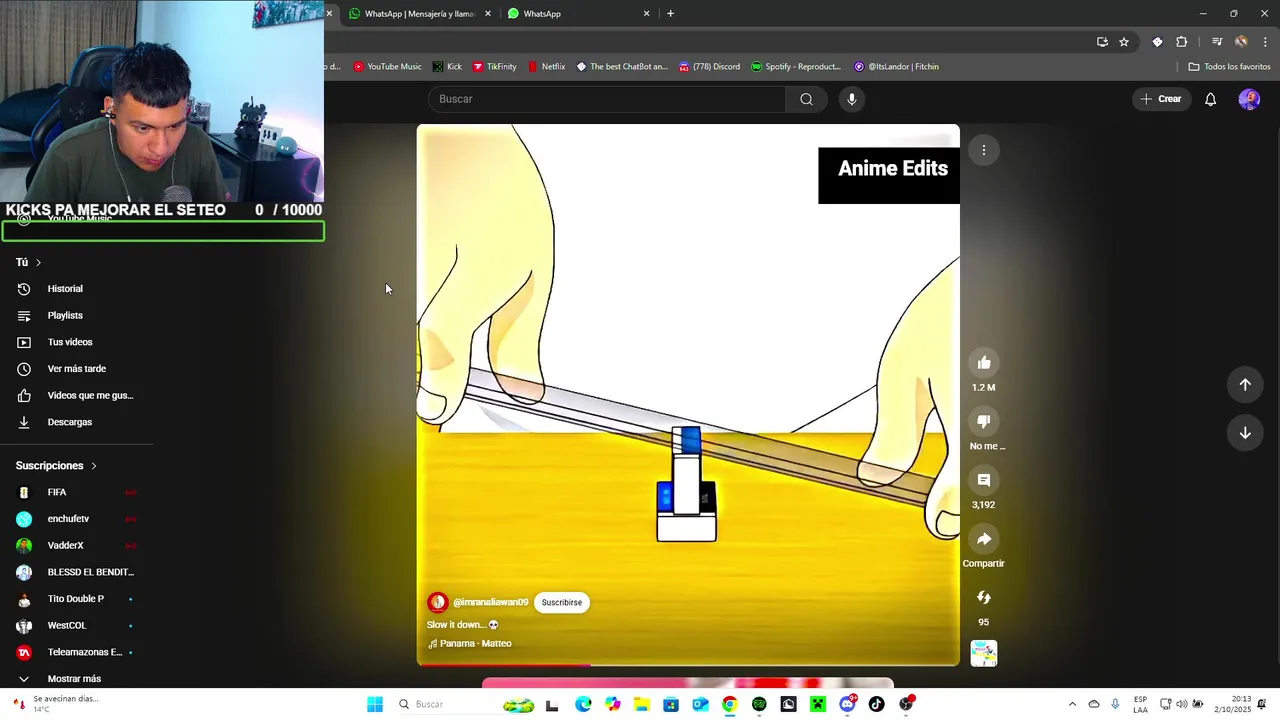This screenshot has width=1280, height=720.
Task: Open the Netflix bookmark
Action: 546,67
